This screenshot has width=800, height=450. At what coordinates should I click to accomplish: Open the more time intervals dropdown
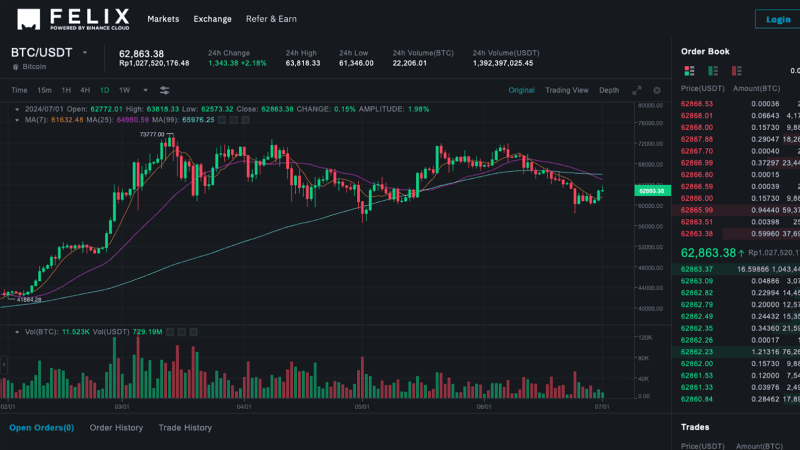145,90
